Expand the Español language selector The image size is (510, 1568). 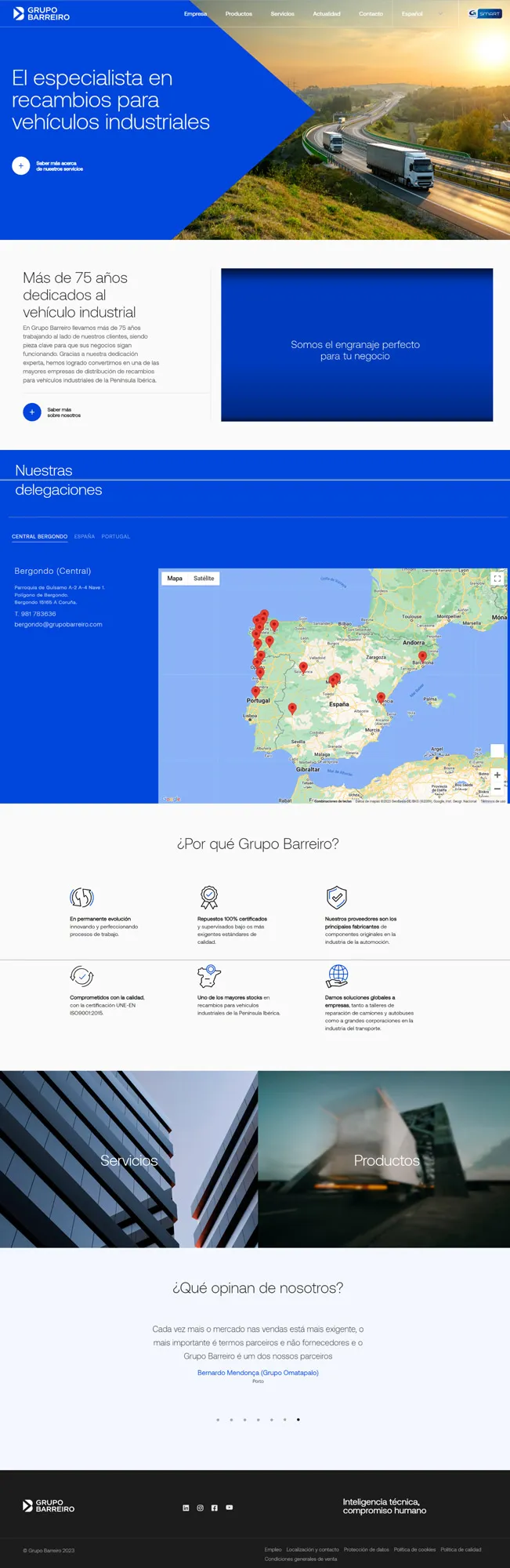tap(412, 14)
